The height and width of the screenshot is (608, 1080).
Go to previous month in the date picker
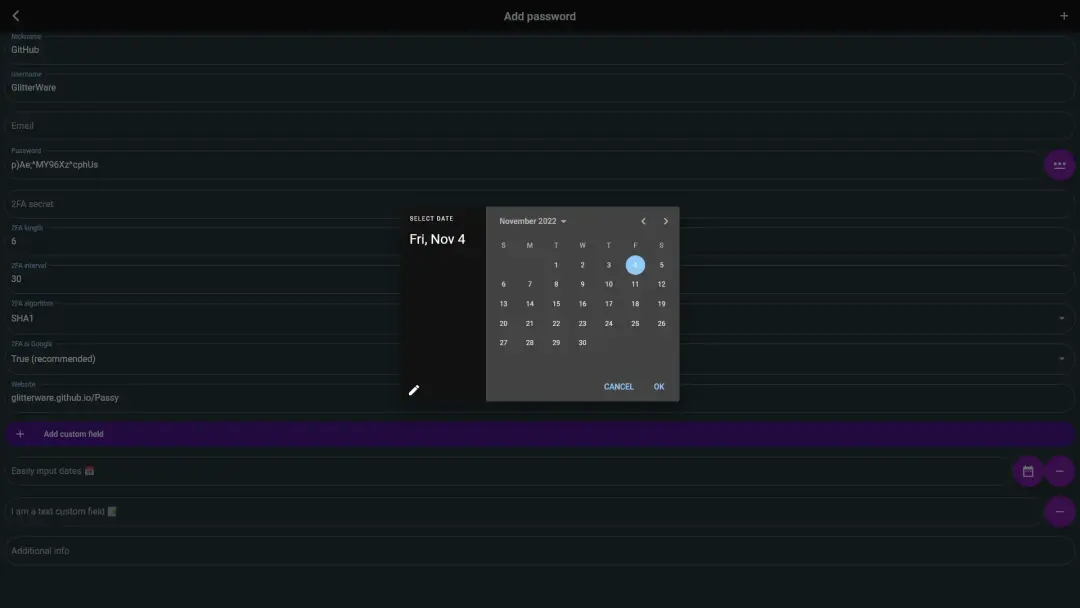643,221
